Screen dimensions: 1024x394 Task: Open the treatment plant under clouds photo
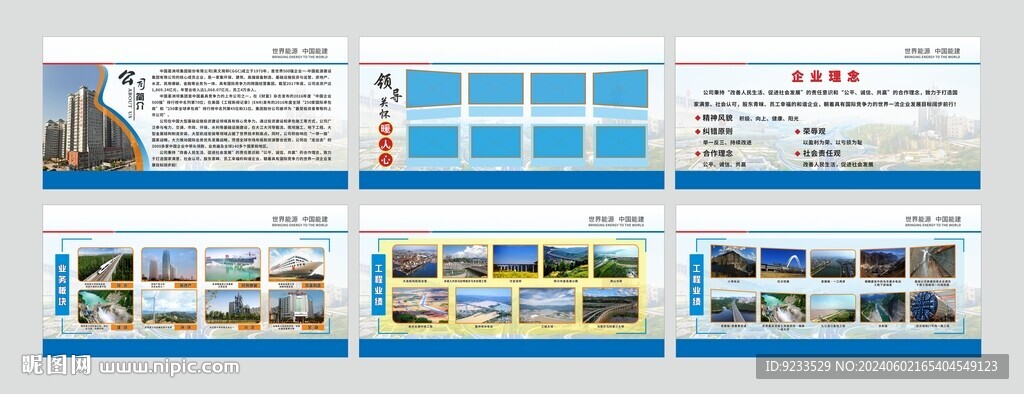465,261
